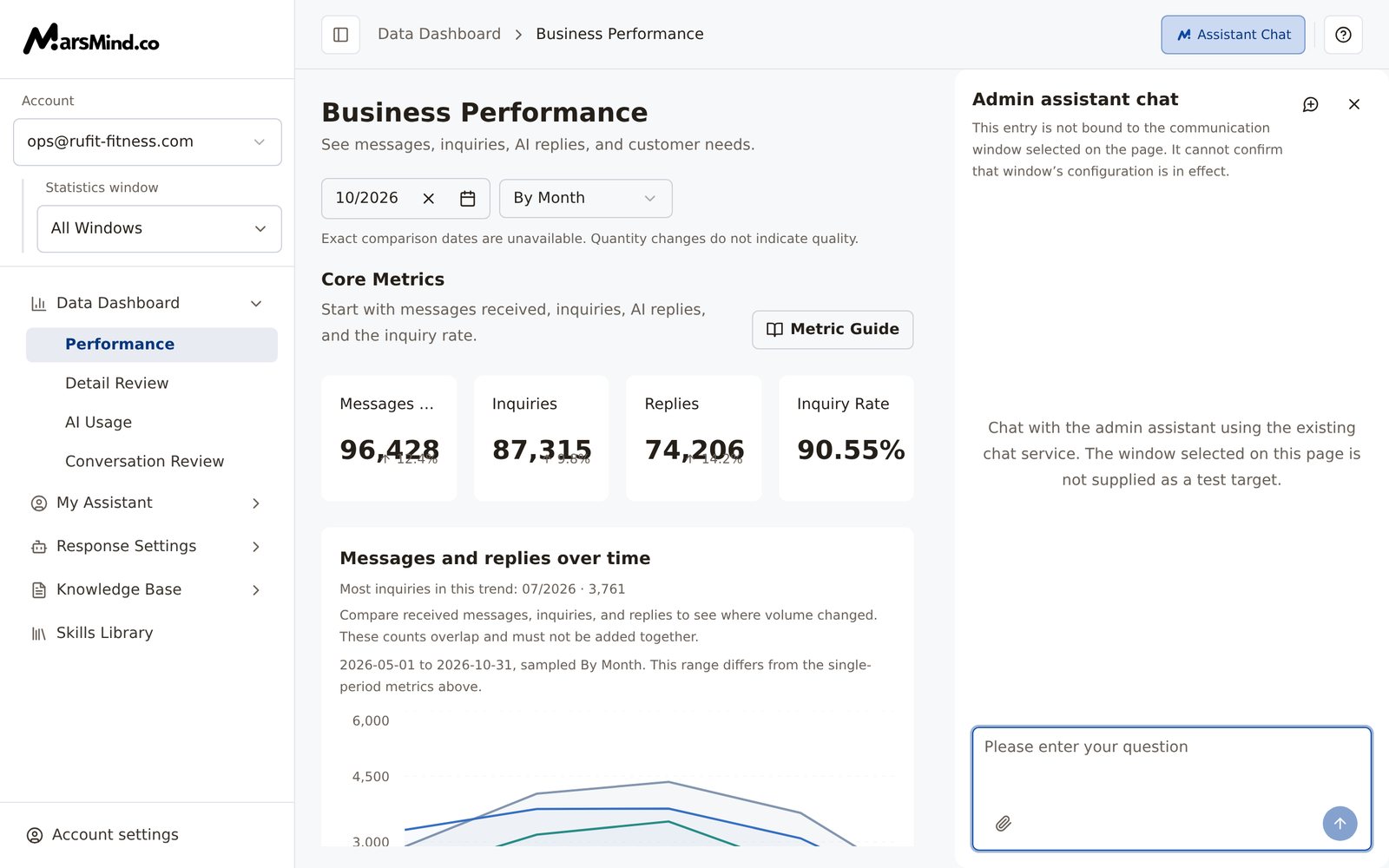
Task: Start a new chat with plus bubble icon
Action: point(1311,104)
